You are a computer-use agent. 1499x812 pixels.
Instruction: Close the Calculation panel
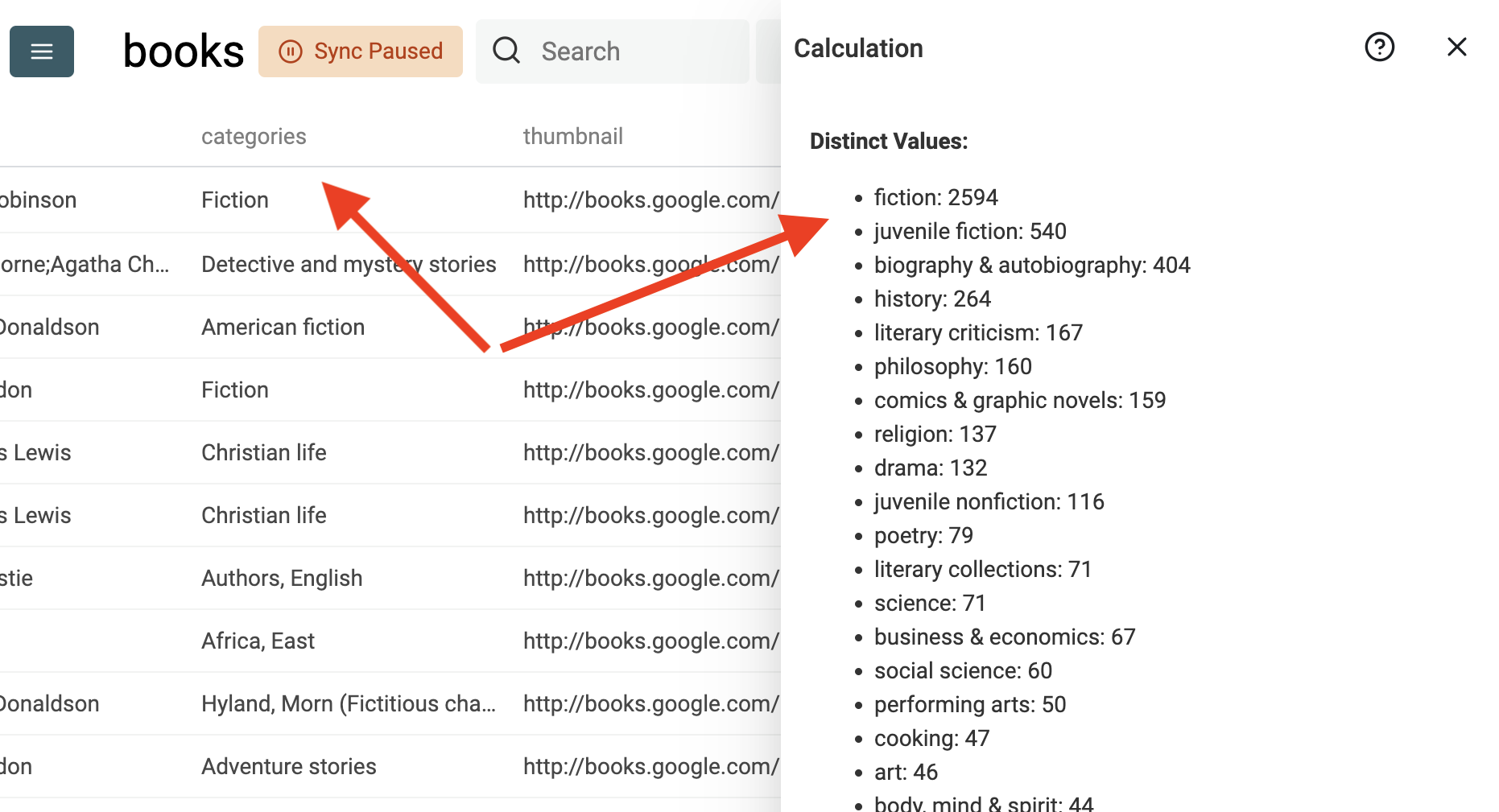1456,47
